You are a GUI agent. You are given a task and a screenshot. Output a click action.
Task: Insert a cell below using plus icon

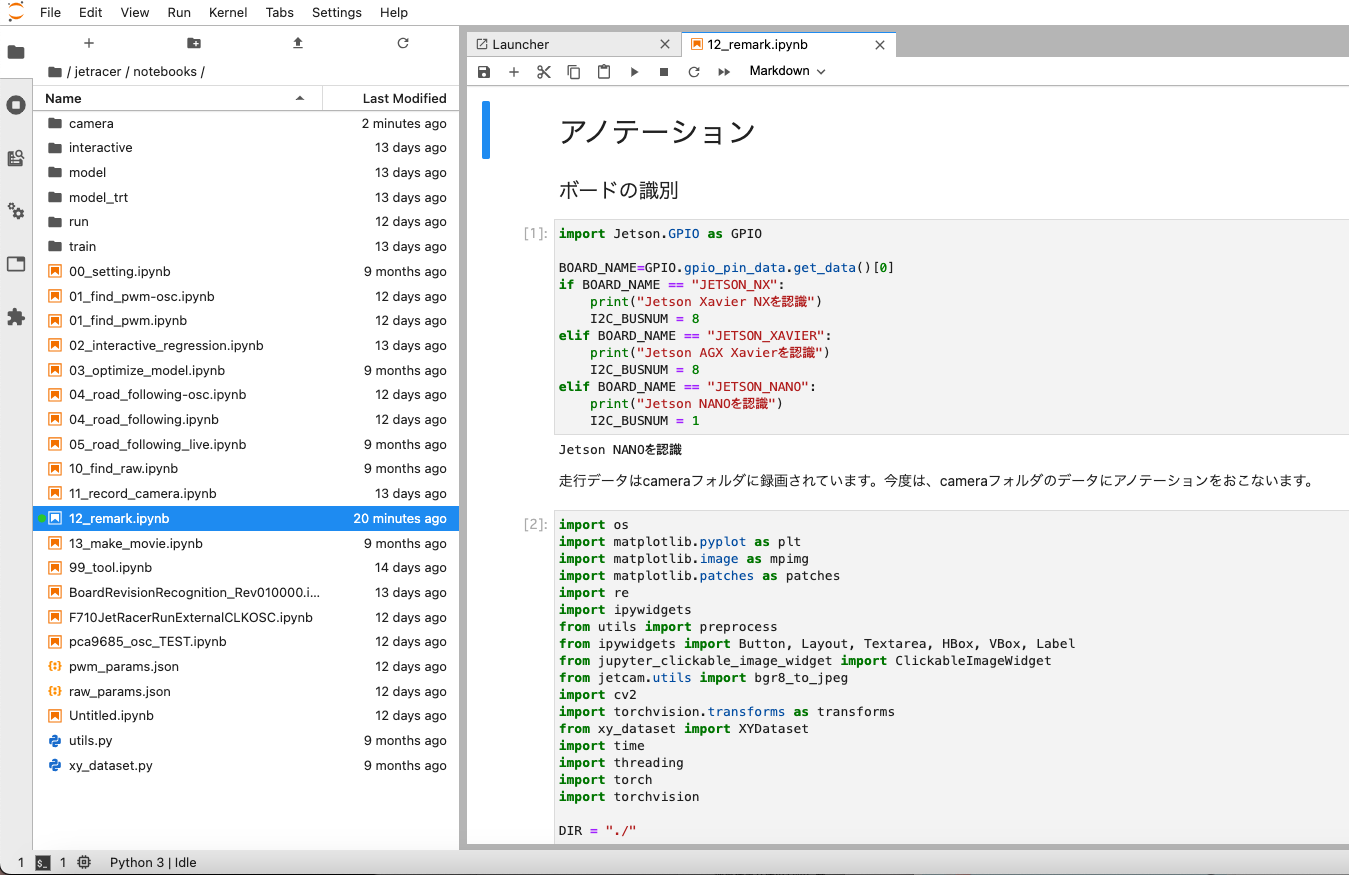pos(514,72)
